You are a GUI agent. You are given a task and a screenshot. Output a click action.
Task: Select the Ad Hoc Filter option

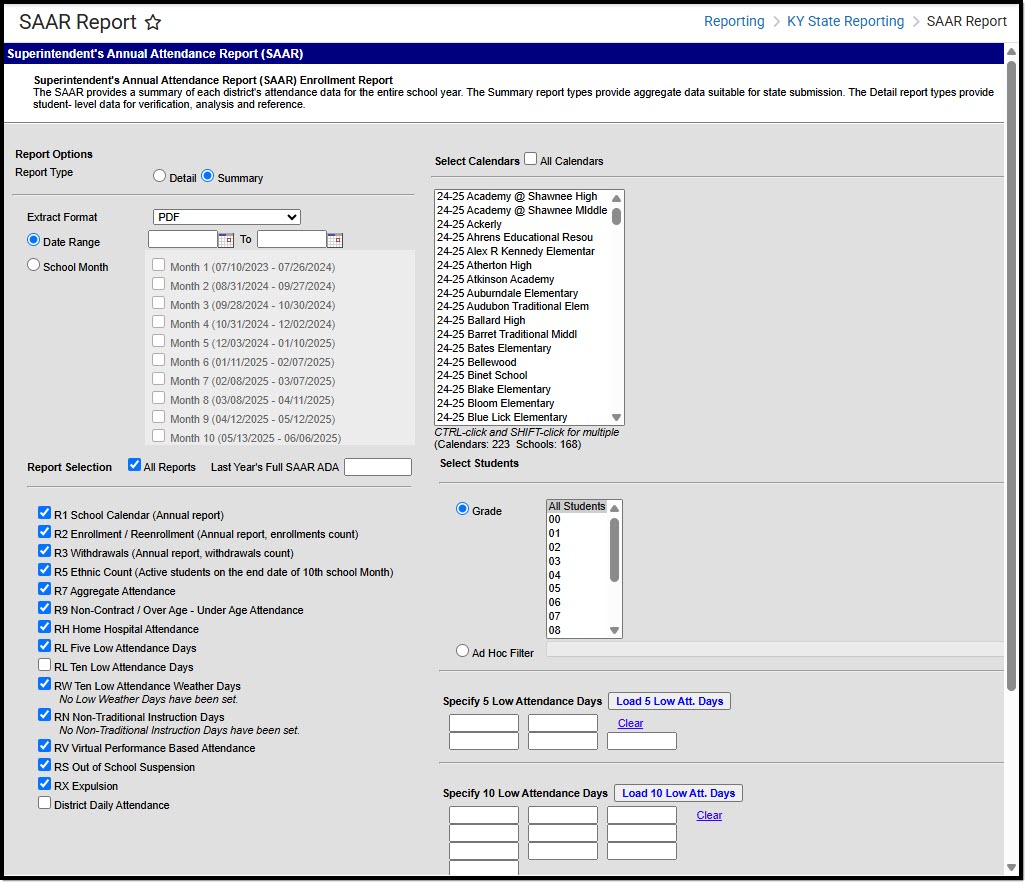tap(462, 652)
